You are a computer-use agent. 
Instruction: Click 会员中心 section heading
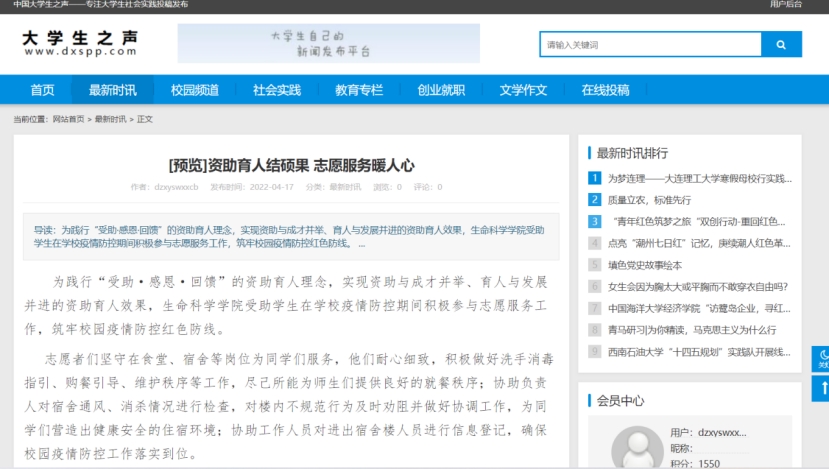tap(620, 401)
